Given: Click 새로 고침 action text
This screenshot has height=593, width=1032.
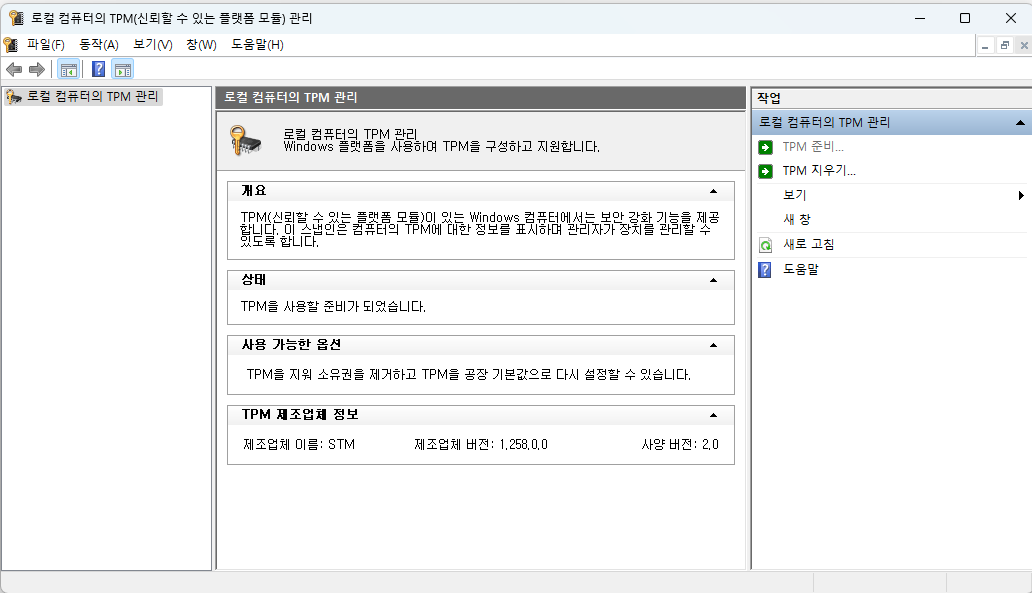Looking at the screenshot, I should pyautogui.click(x=808, y=244).
